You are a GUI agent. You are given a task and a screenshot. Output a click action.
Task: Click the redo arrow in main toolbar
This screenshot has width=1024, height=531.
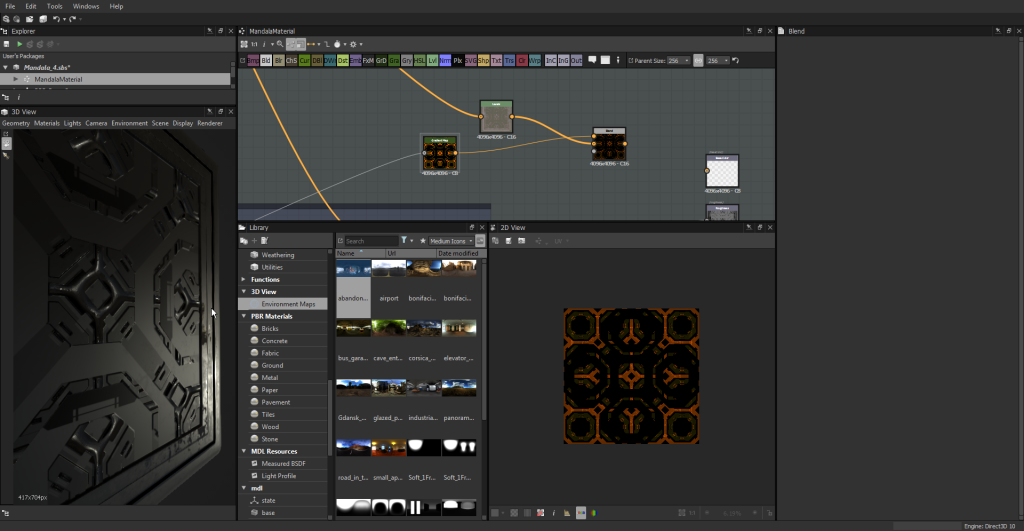coord(72,19)
